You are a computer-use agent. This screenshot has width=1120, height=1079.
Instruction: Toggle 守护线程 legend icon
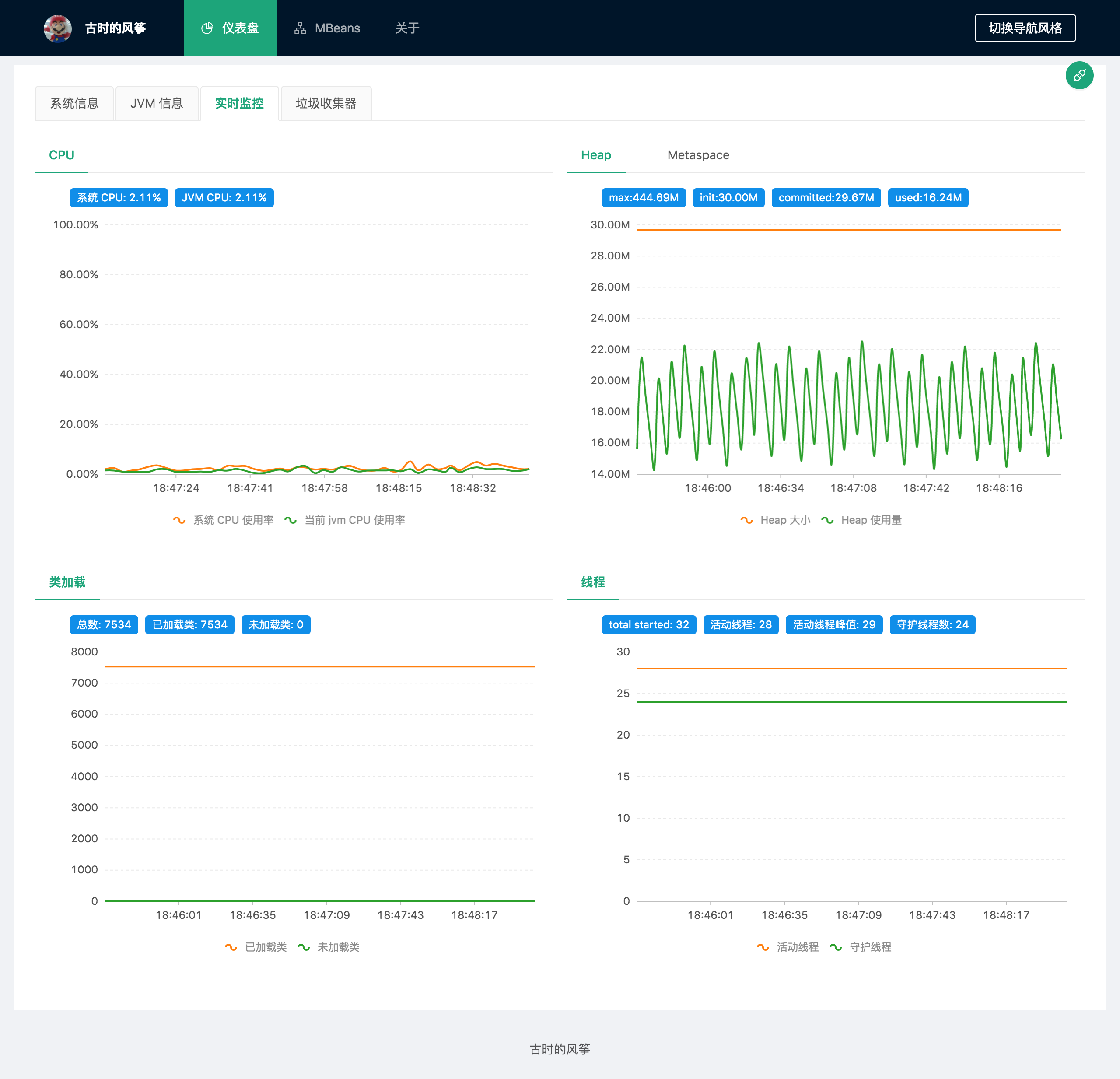(x=836, y=947)
